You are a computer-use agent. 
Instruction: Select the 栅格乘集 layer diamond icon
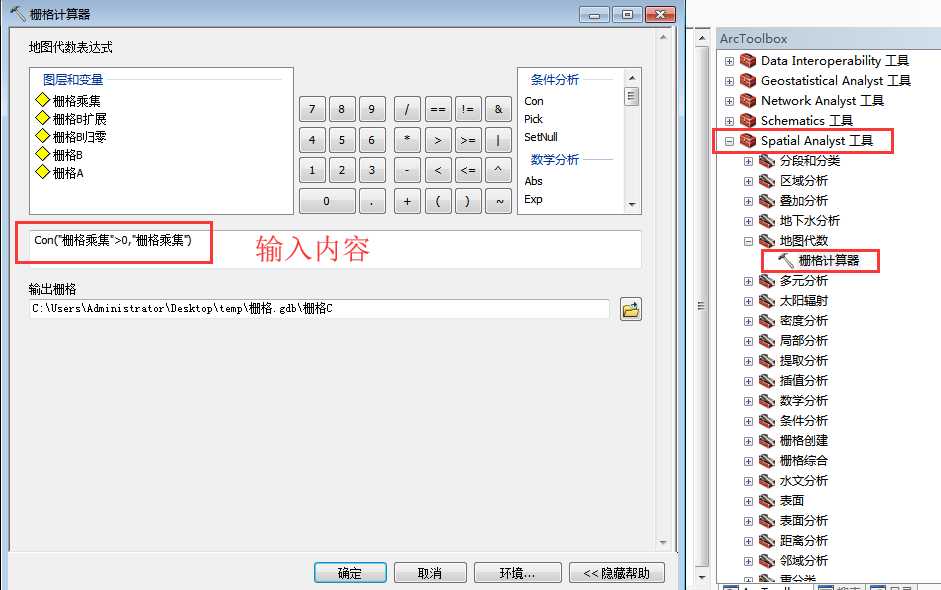[x=43, y=100]
